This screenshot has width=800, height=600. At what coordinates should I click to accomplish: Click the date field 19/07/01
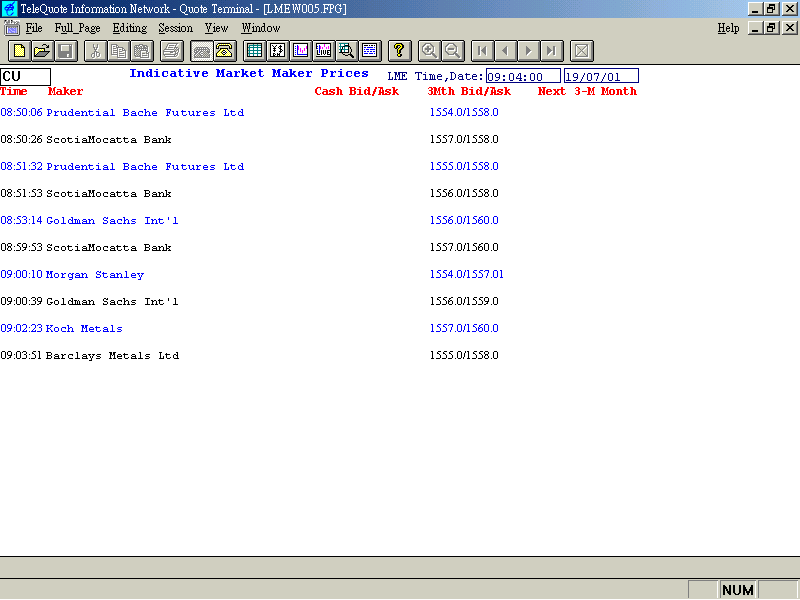point(601,77)
